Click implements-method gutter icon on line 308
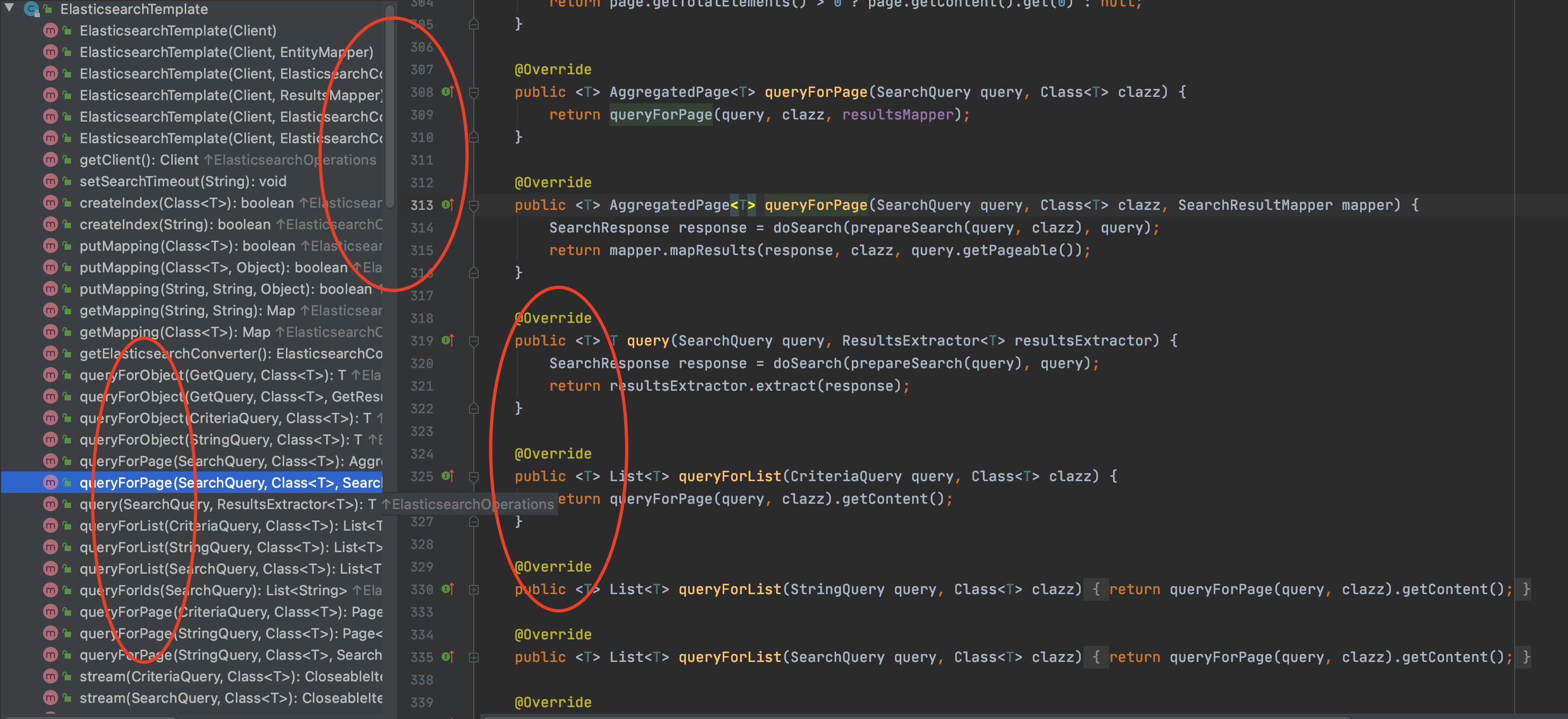 tap(447, 92)
